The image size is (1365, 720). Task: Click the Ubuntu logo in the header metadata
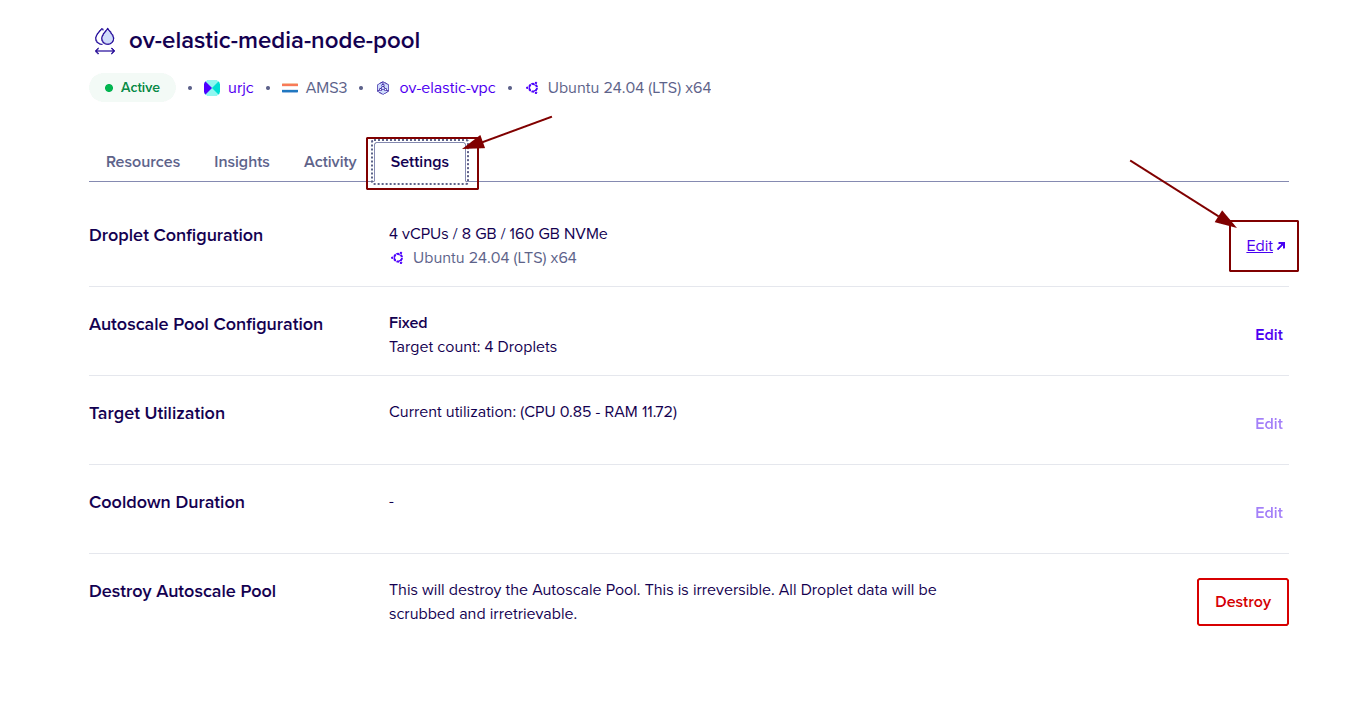pyautogui.click(x=534, y=88)
